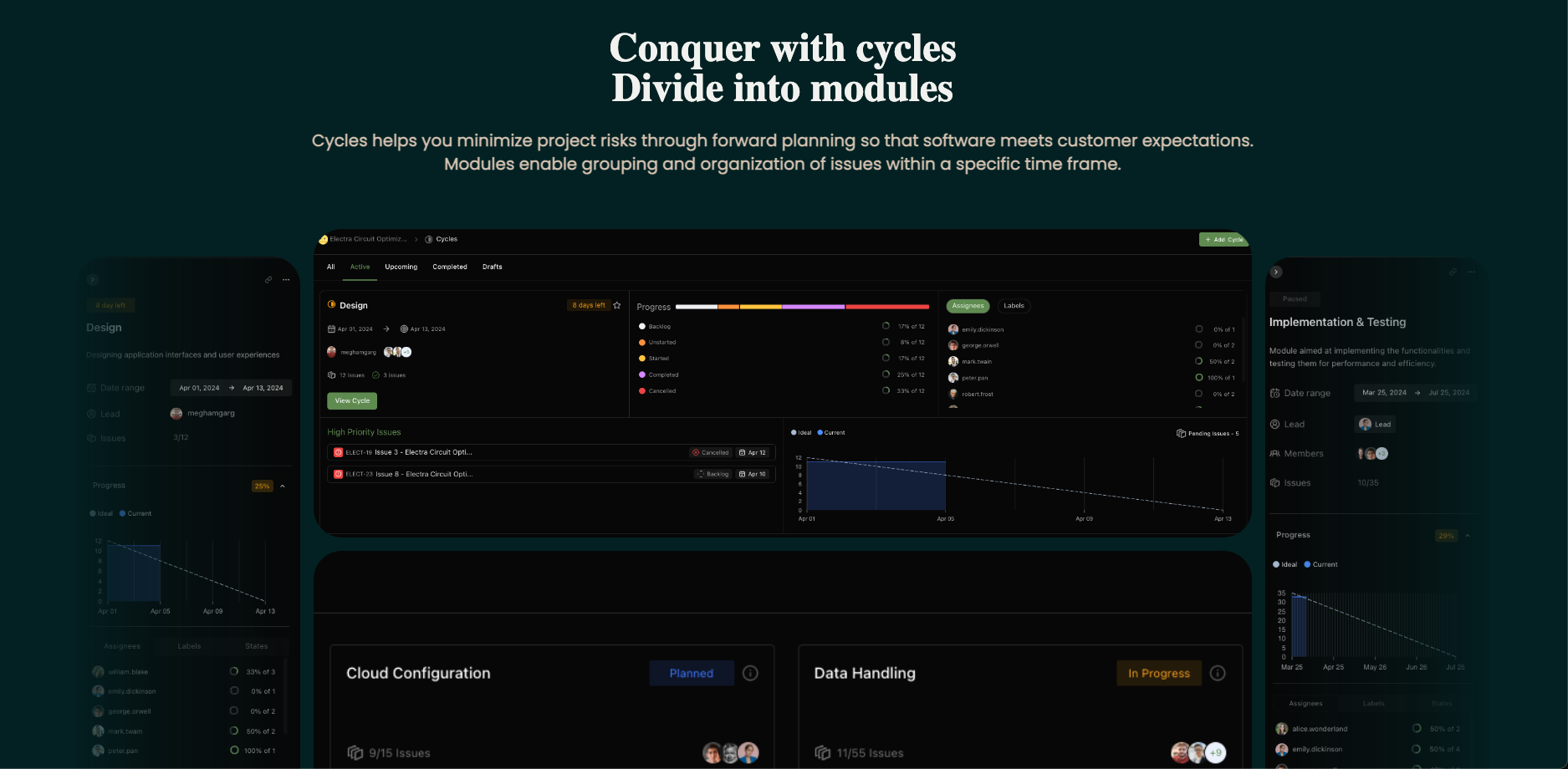Toggle the Current series in the burndown legend

click(830, 433)
